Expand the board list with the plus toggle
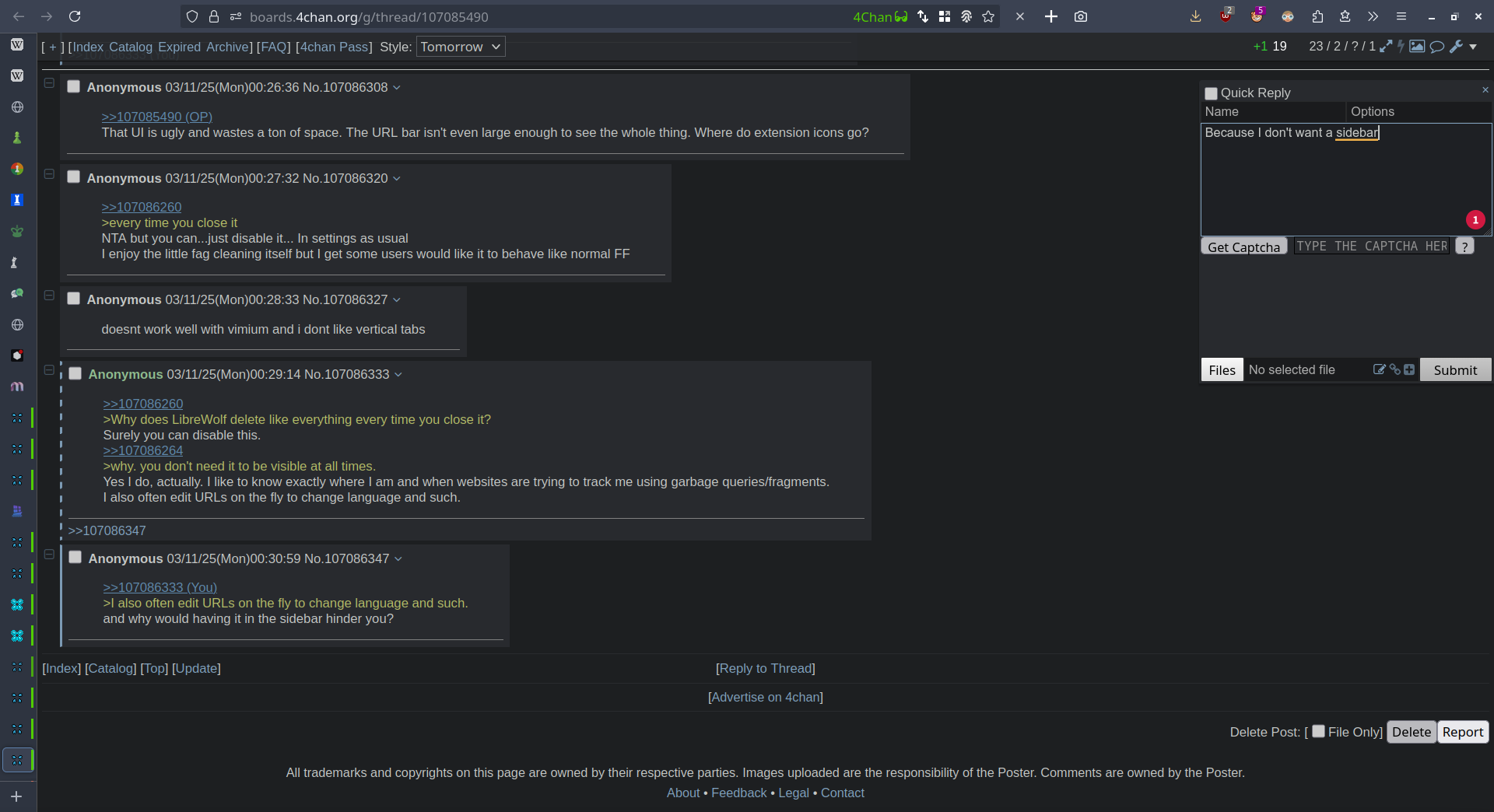 [53, 47]
